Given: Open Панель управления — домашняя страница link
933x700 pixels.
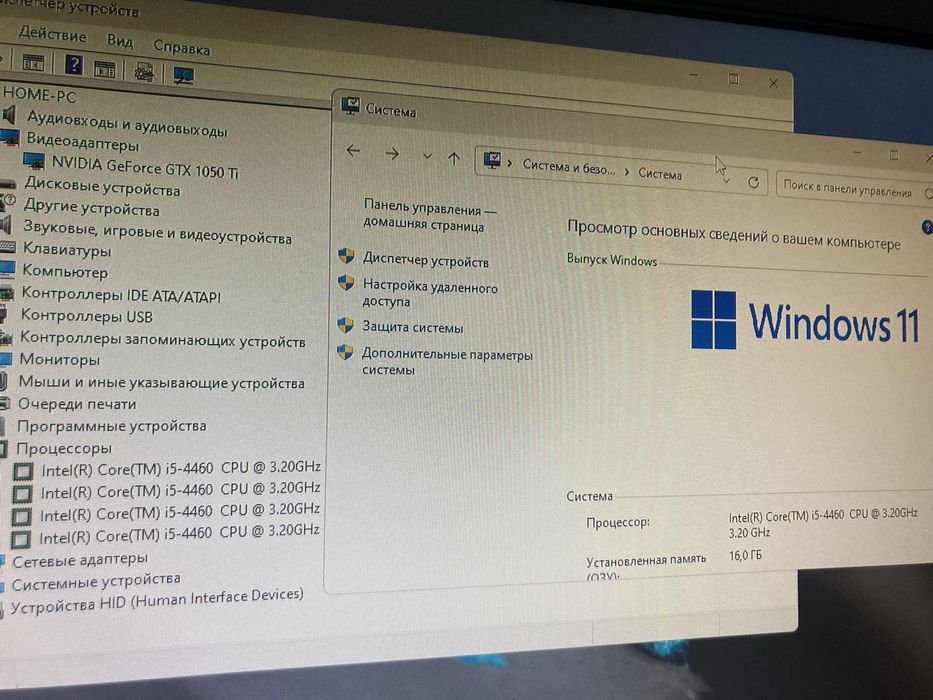Looking at the screenshot, I should [430, 217].
